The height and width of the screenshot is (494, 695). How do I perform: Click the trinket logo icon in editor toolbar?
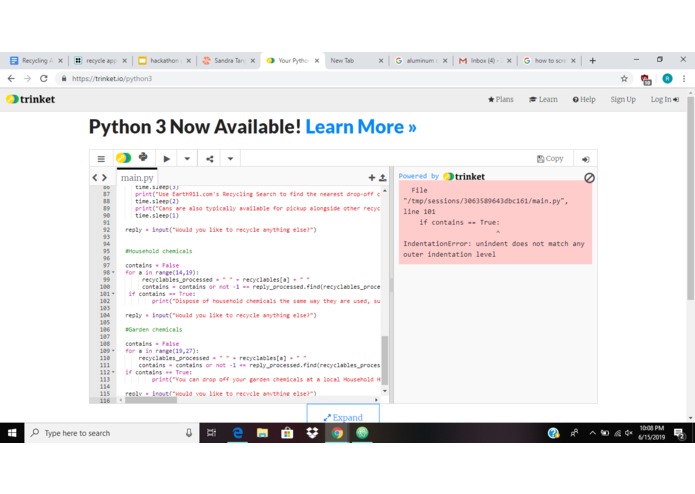pos(124,158)
